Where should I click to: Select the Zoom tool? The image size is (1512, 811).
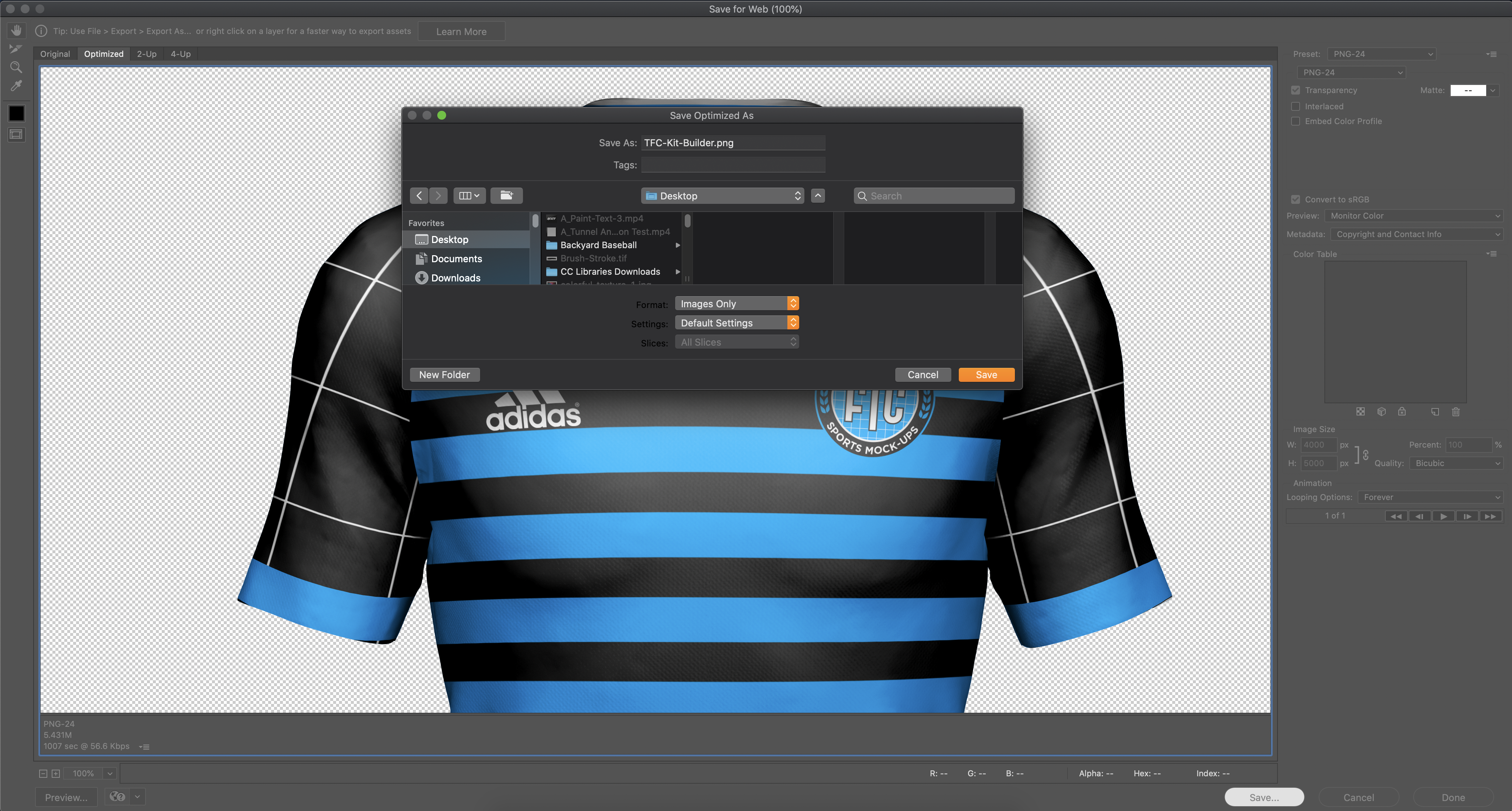pyautogui.click(x=16, y=67)
